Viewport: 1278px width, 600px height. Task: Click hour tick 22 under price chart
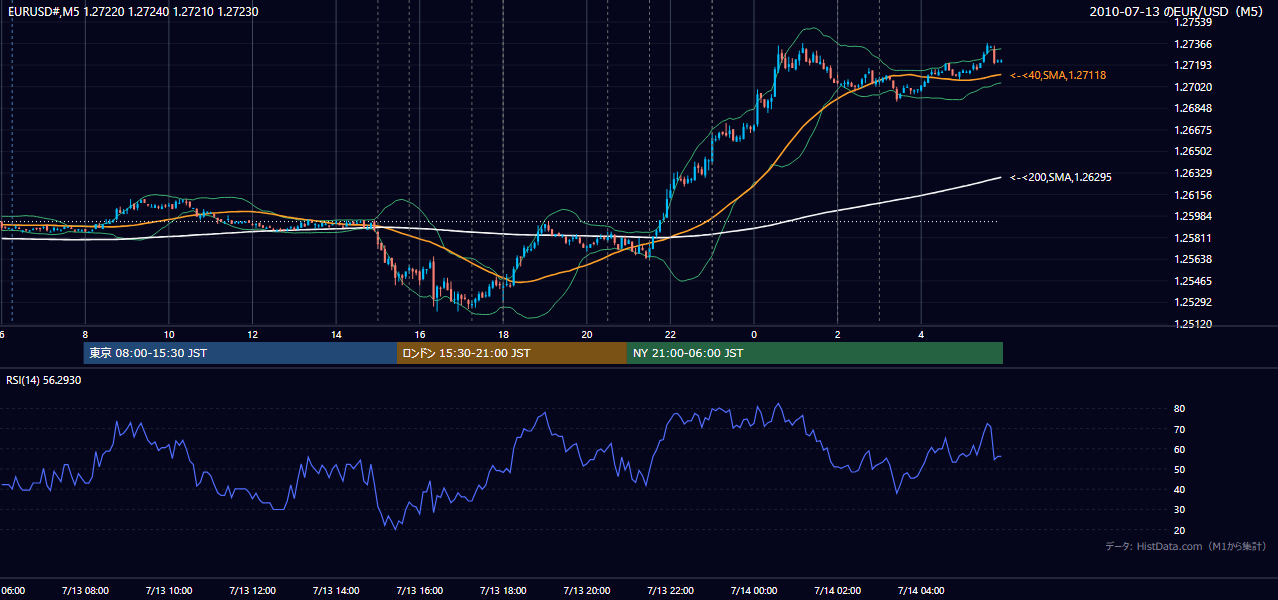tap(670, 335)
